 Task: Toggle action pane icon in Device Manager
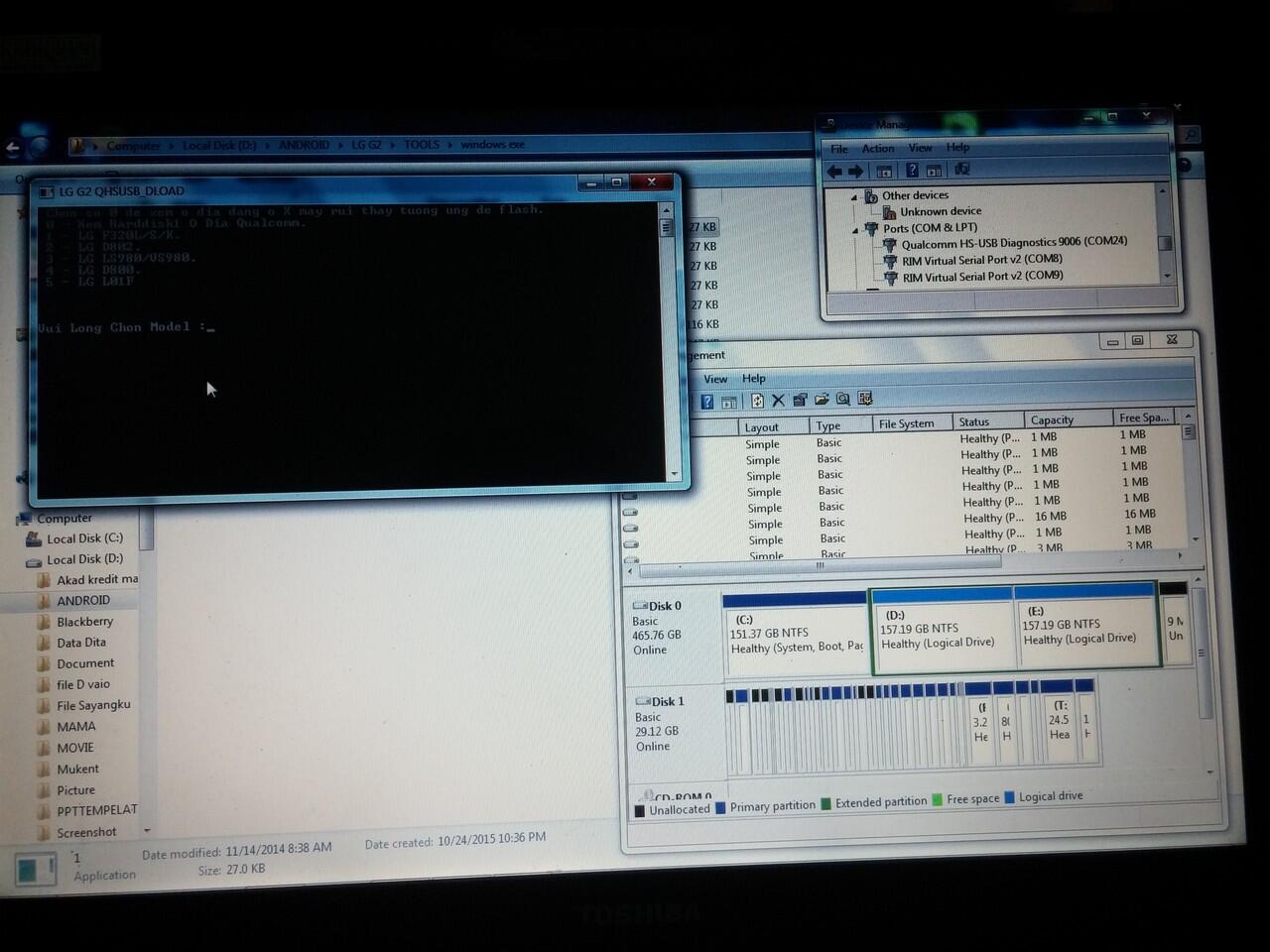[x=934, y=171]
